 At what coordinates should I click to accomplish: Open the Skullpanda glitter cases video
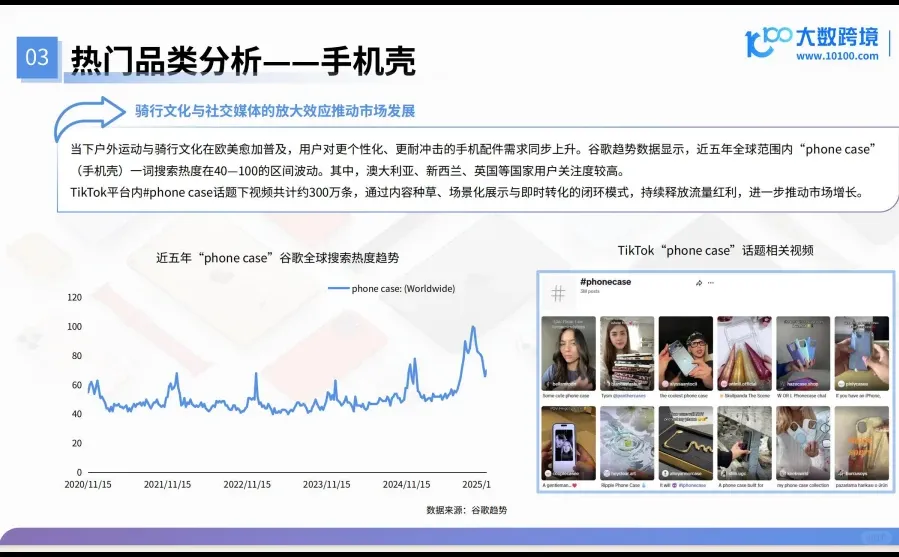tap(744, 353)
